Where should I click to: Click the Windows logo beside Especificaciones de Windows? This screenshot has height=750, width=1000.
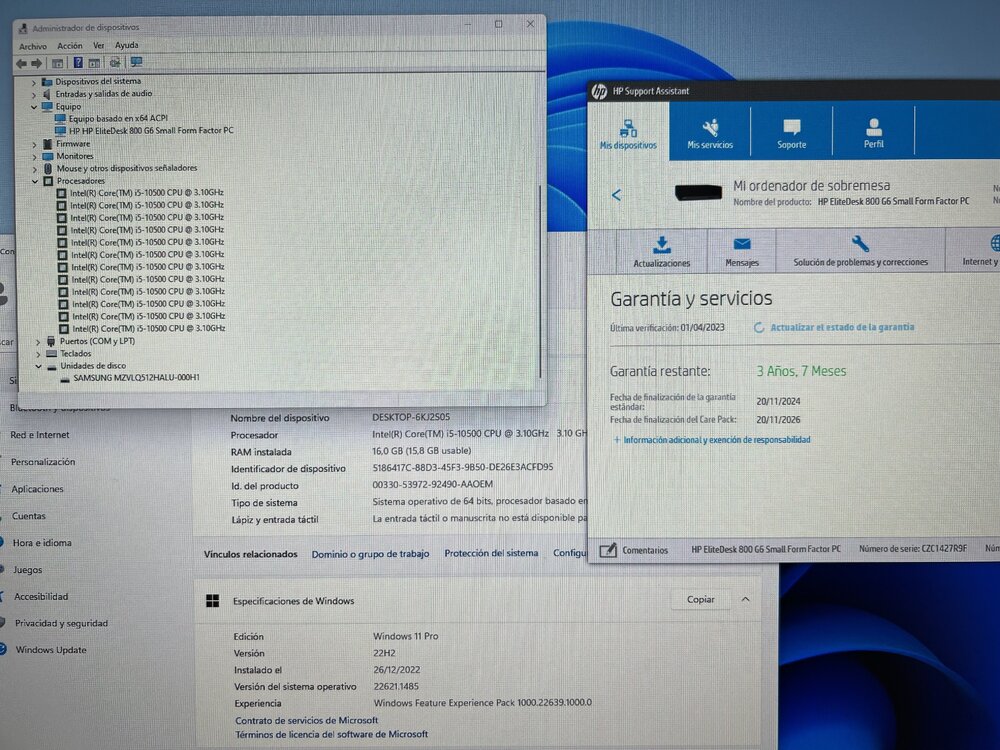pyautogui.click(x=213, y=601)
